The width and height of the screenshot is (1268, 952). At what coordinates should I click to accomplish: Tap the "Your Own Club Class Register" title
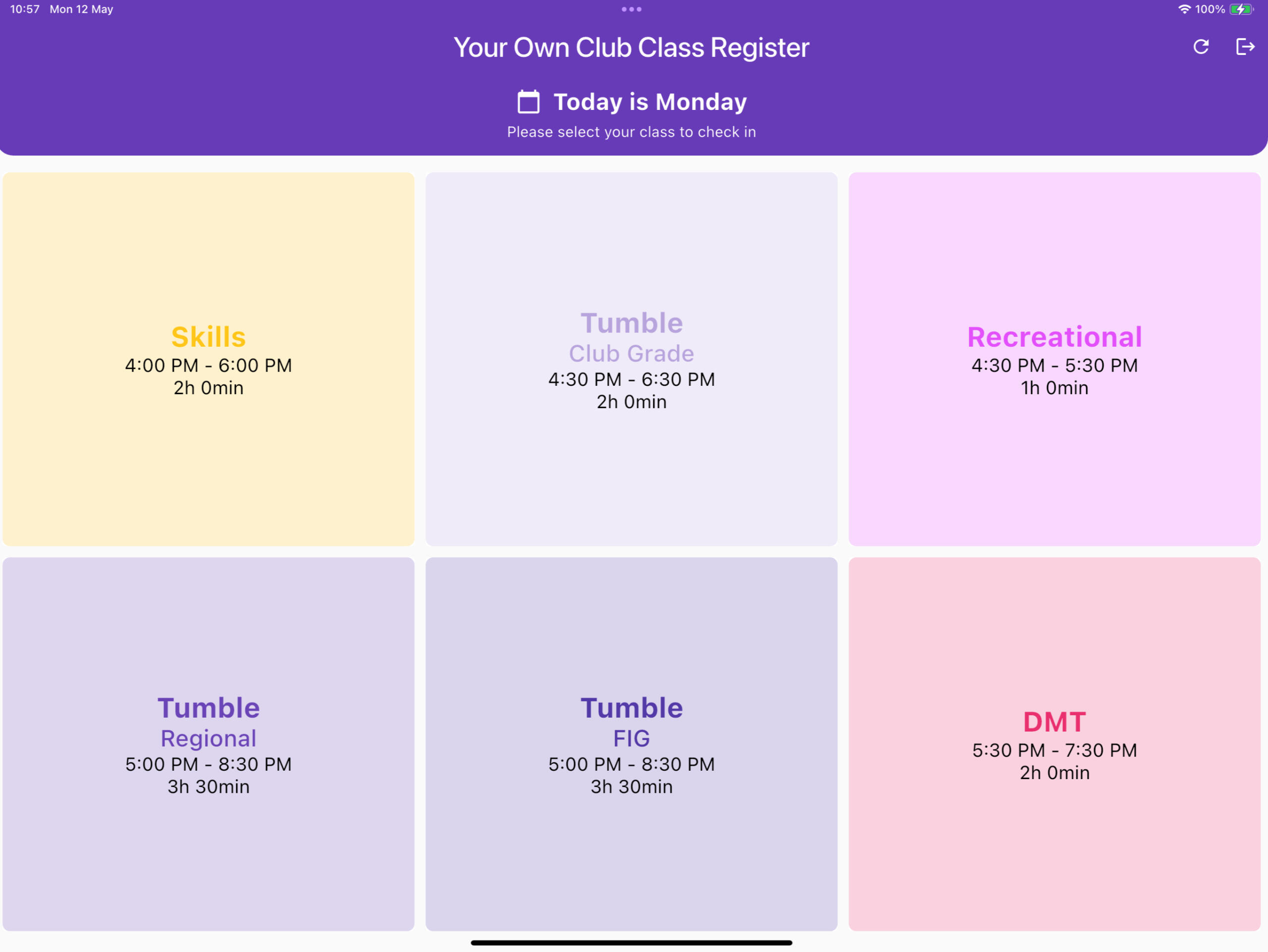pos(631,48)
